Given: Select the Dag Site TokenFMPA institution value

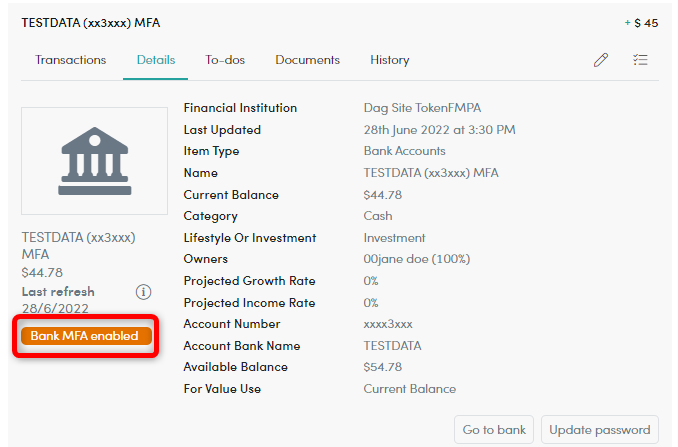Looking at the screenshot, I should point(425,108).
